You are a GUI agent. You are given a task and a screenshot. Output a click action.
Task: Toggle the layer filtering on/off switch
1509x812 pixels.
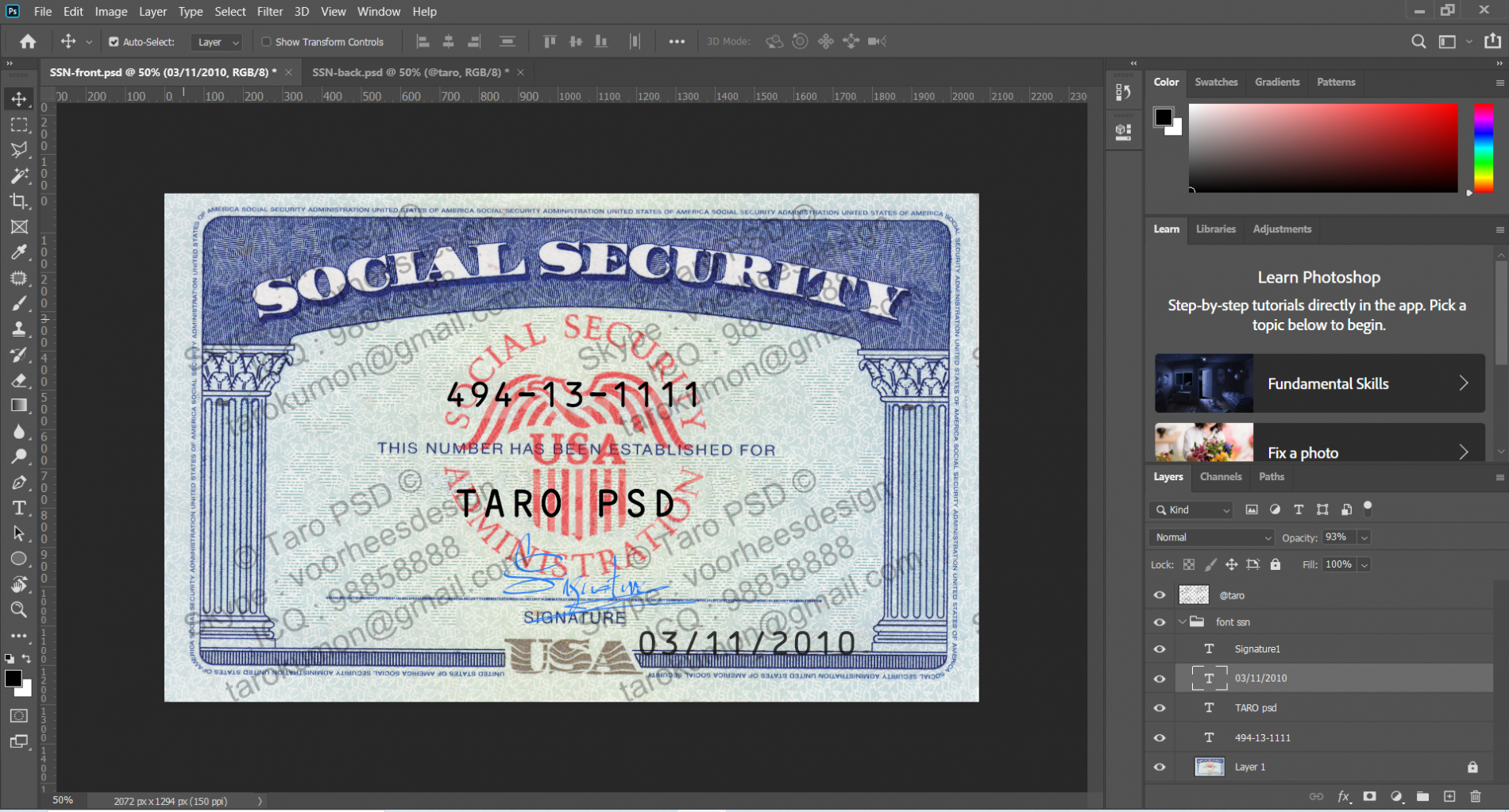(1368, 507)
